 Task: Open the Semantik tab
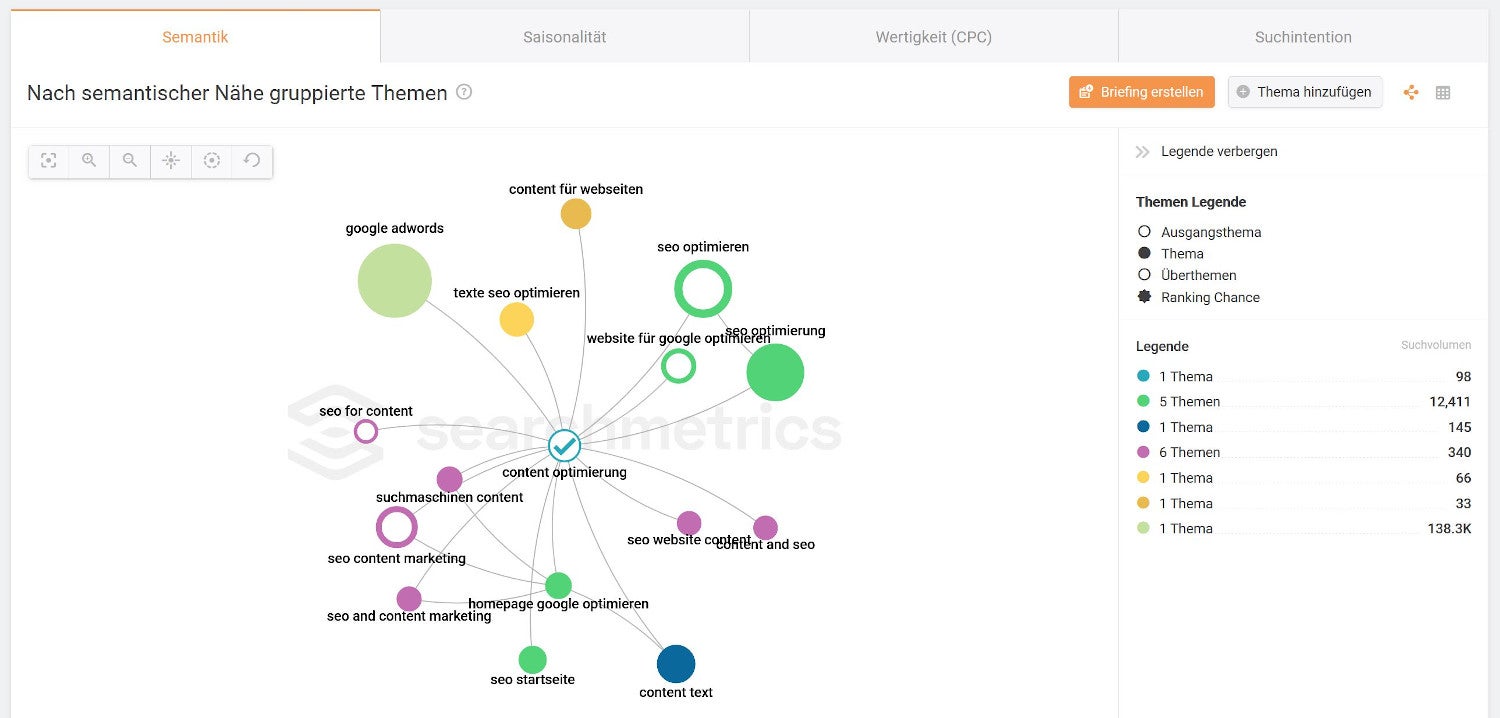tap(195, 37)
